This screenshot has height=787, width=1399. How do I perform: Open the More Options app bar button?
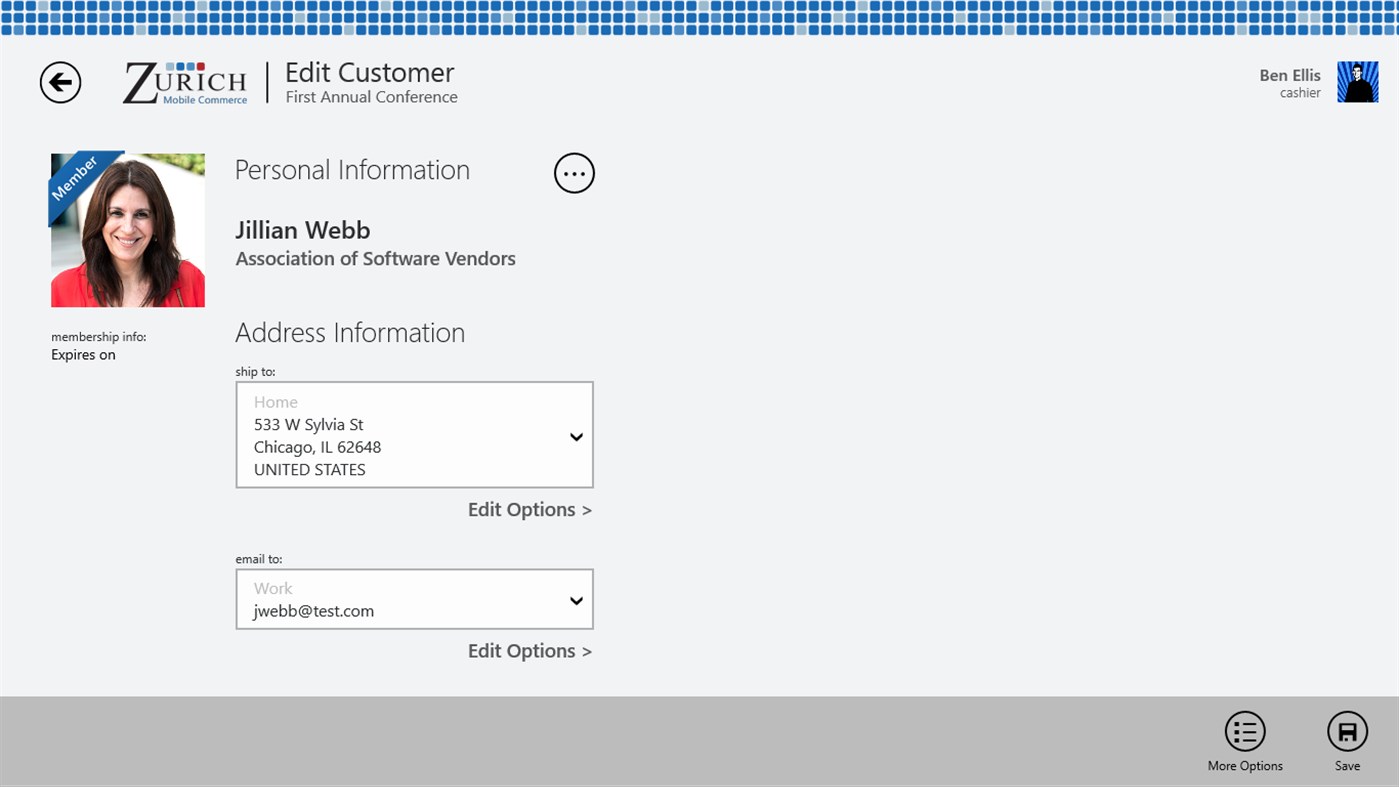pyautogui.click(x=1245, y=741)
